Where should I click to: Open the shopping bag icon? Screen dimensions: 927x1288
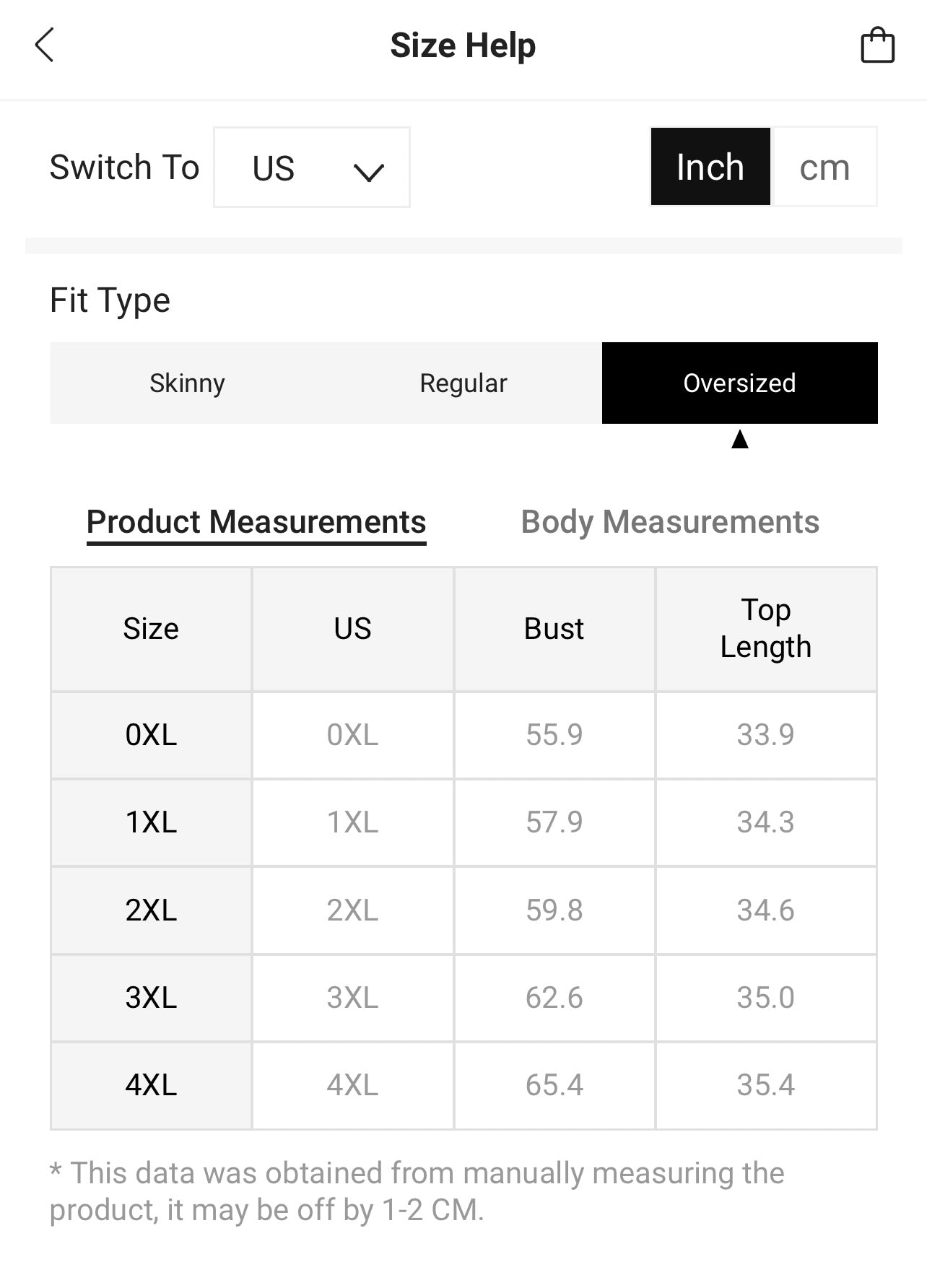tap(877, 45)
